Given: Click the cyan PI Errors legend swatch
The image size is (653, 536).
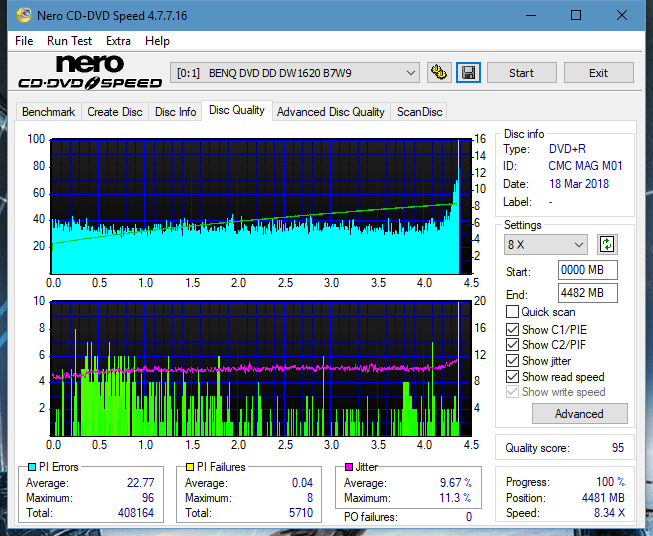Looking at the screenshot, I should 32,467.
